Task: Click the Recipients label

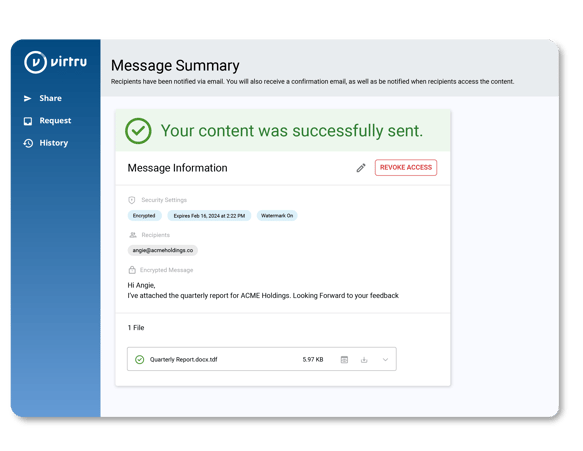Action: (x=155, y=235)
